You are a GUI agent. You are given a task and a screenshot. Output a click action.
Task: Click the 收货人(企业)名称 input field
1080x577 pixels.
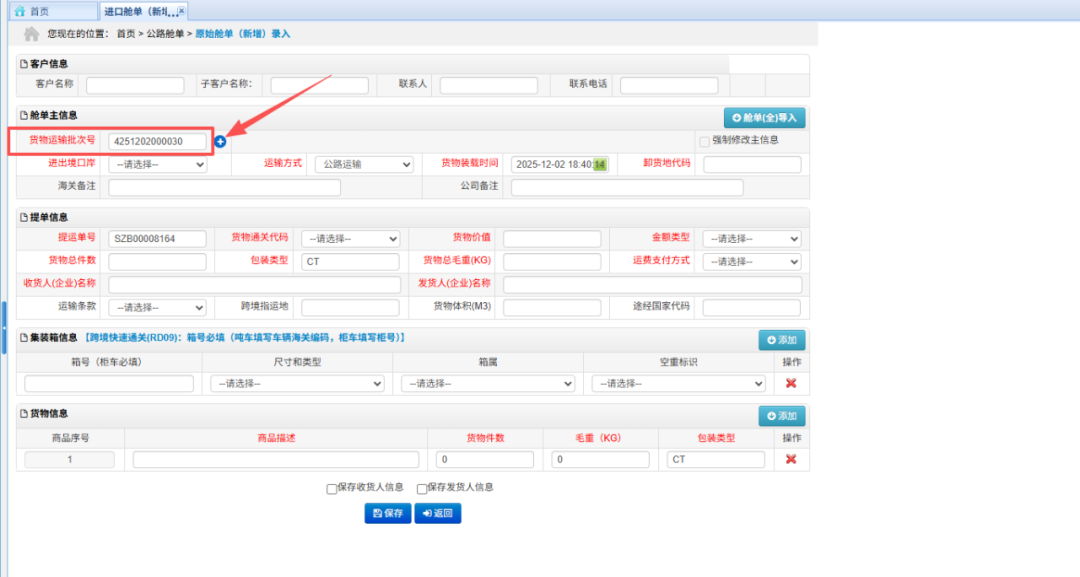coord(255,284)
